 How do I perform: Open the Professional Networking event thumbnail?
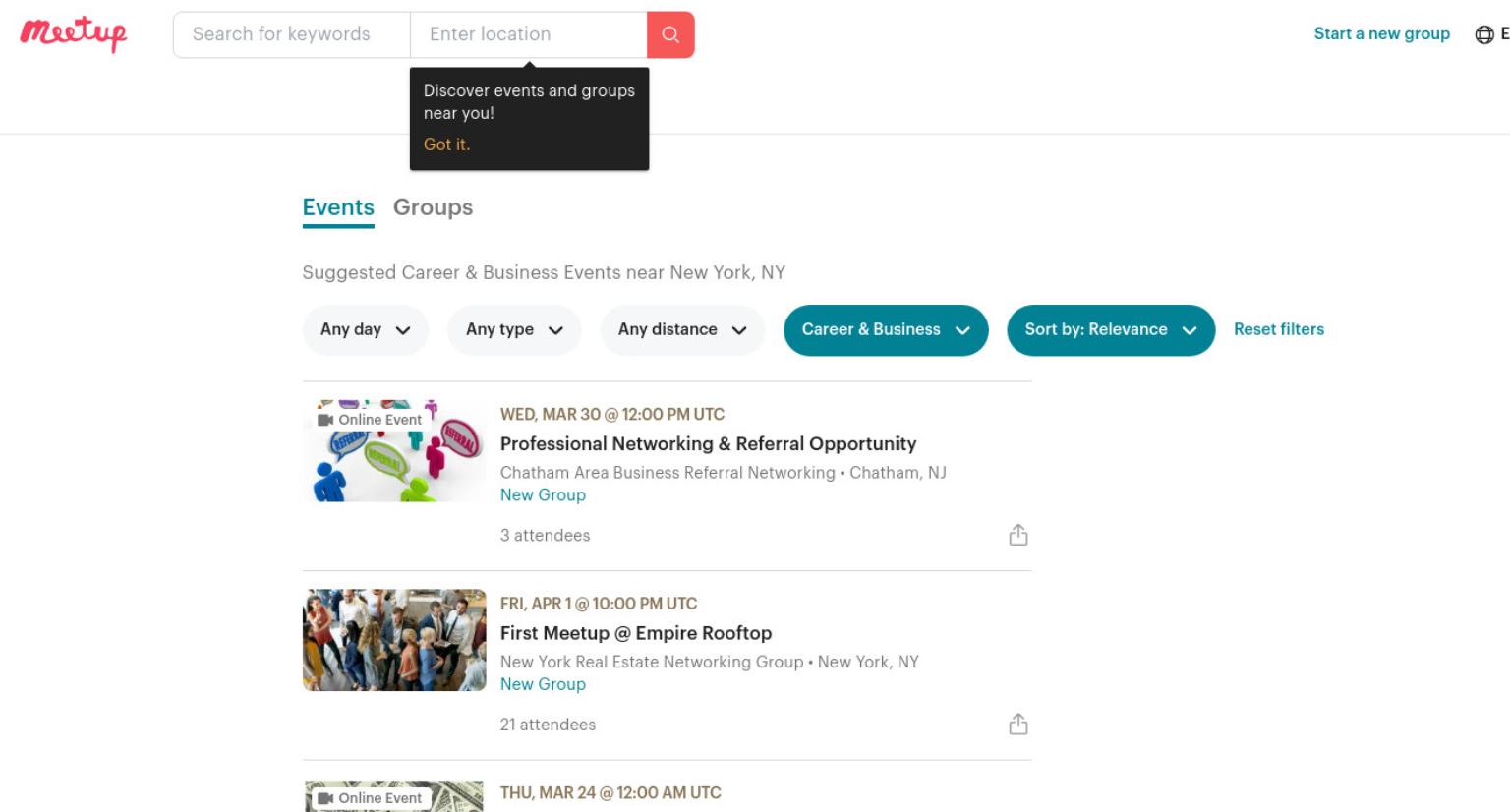(394, 451)
